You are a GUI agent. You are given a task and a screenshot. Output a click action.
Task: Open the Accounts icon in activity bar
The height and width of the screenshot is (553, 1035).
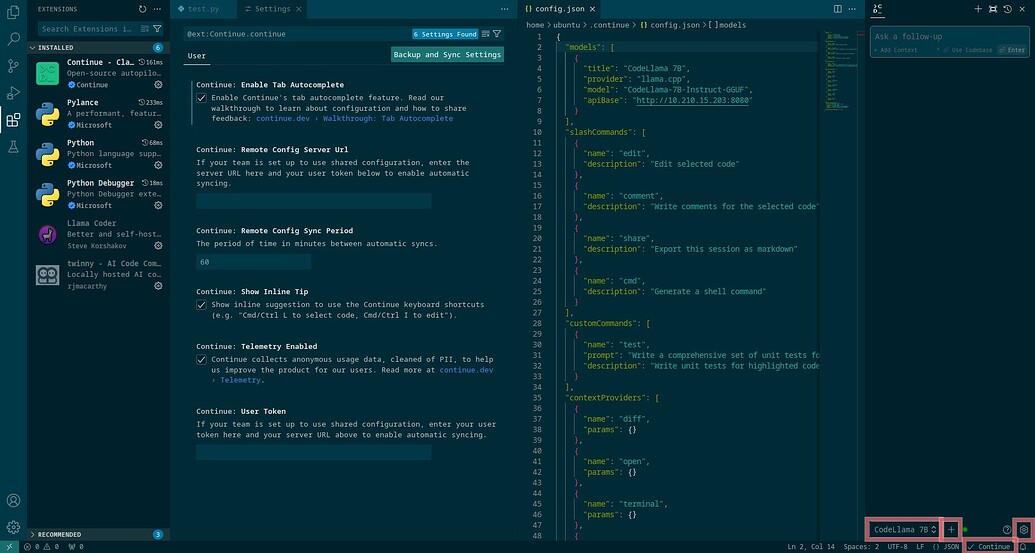(13, 500)
